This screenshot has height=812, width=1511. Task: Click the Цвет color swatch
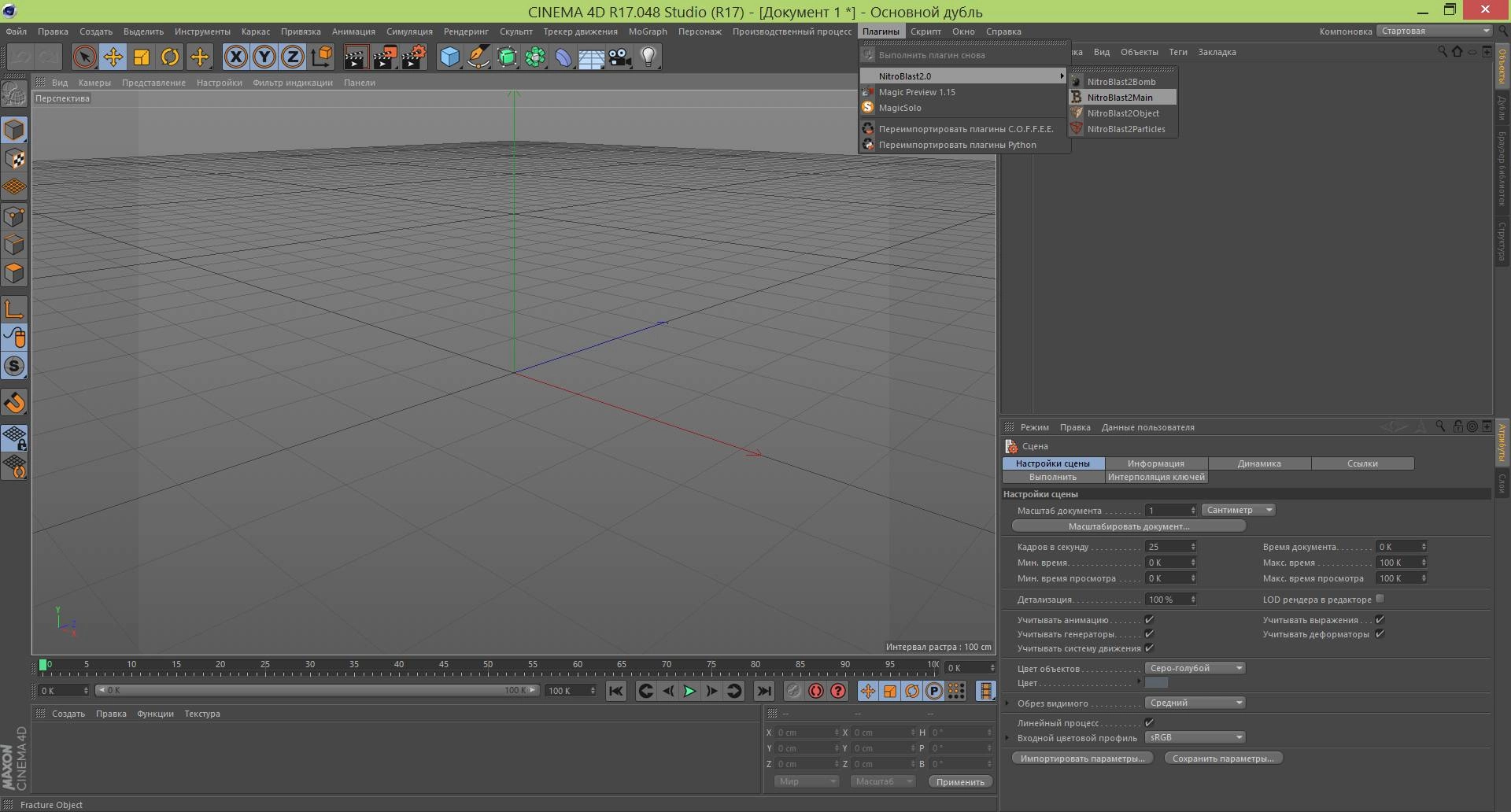pyautogui.click(x=1156, y=683)
